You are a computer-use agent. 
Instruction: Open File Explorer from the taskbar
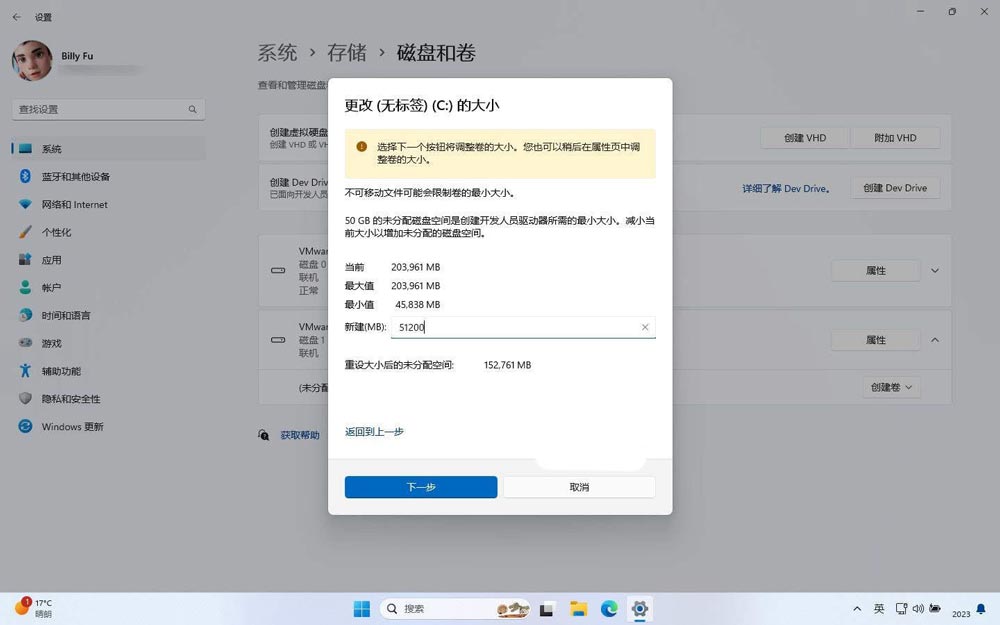[577, 609]
